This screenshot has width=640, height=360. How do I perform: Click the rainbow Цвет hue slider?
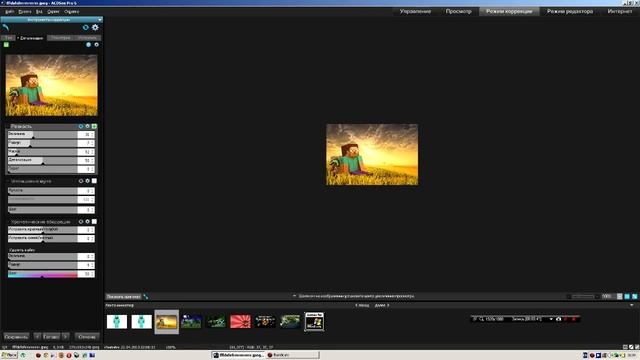tap(42, 274)
